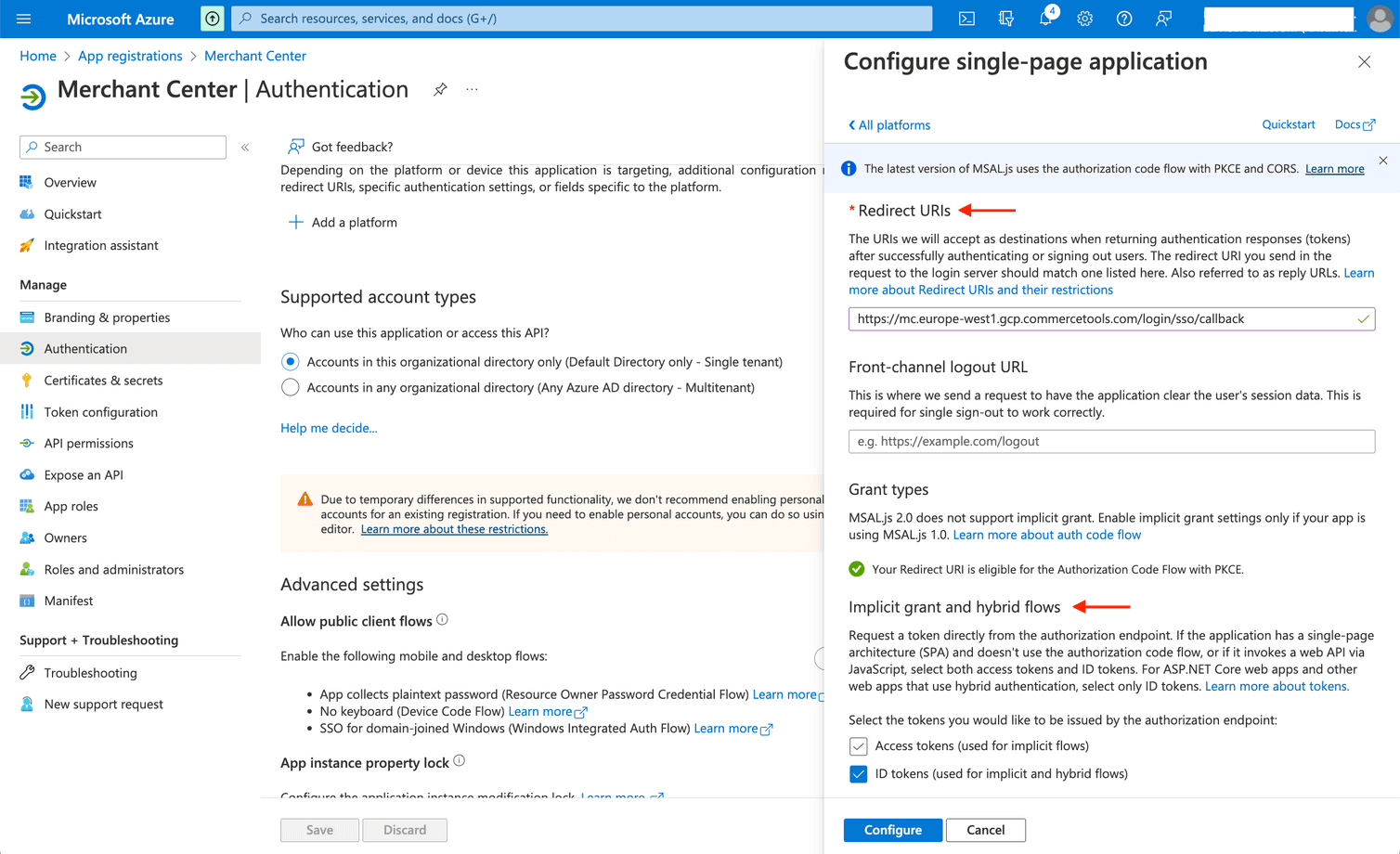
Task: Click the plus icon for Add a platform
Action: pos(295,222)
